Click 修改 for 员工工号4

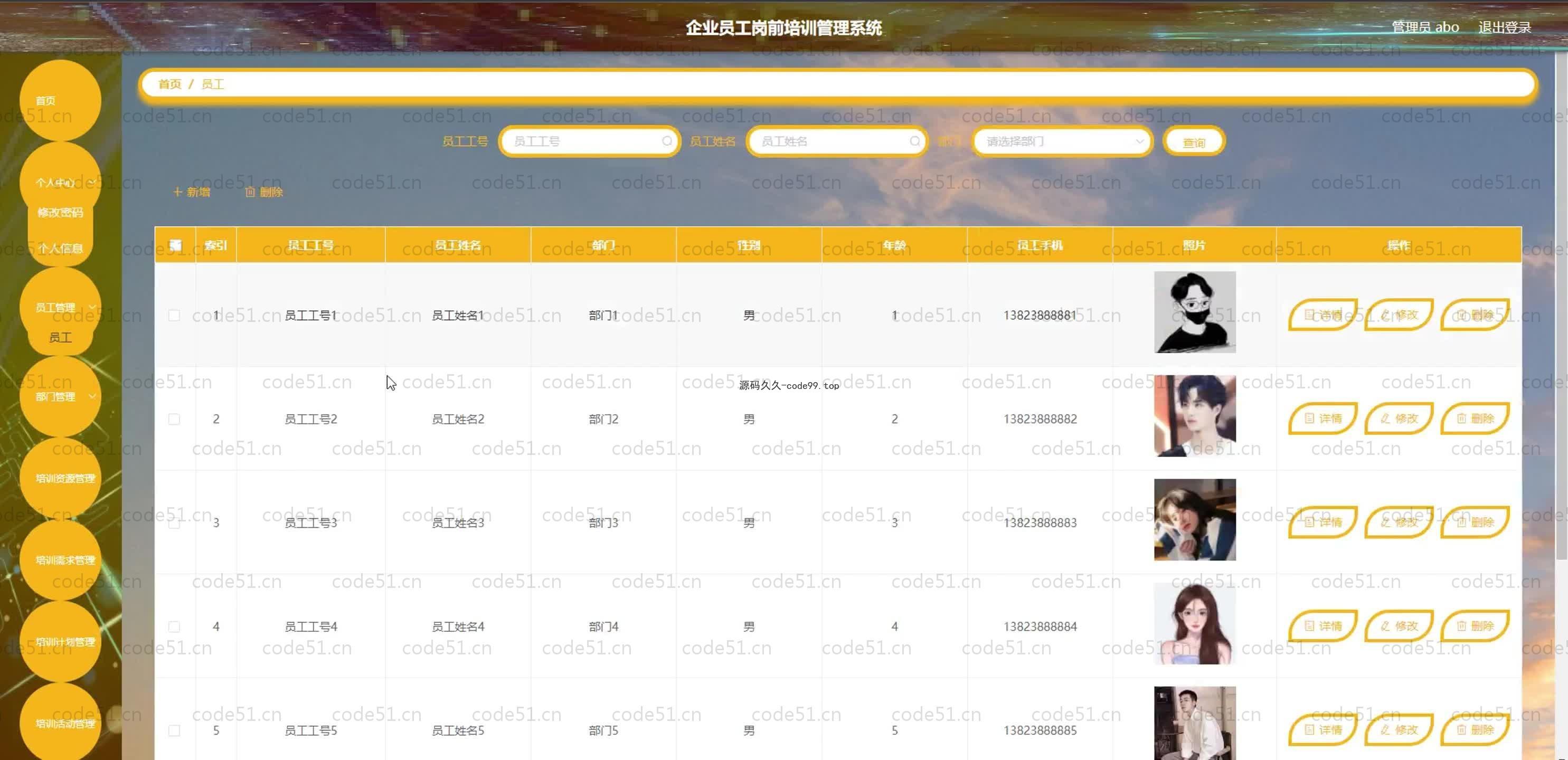coord(1399,626)
